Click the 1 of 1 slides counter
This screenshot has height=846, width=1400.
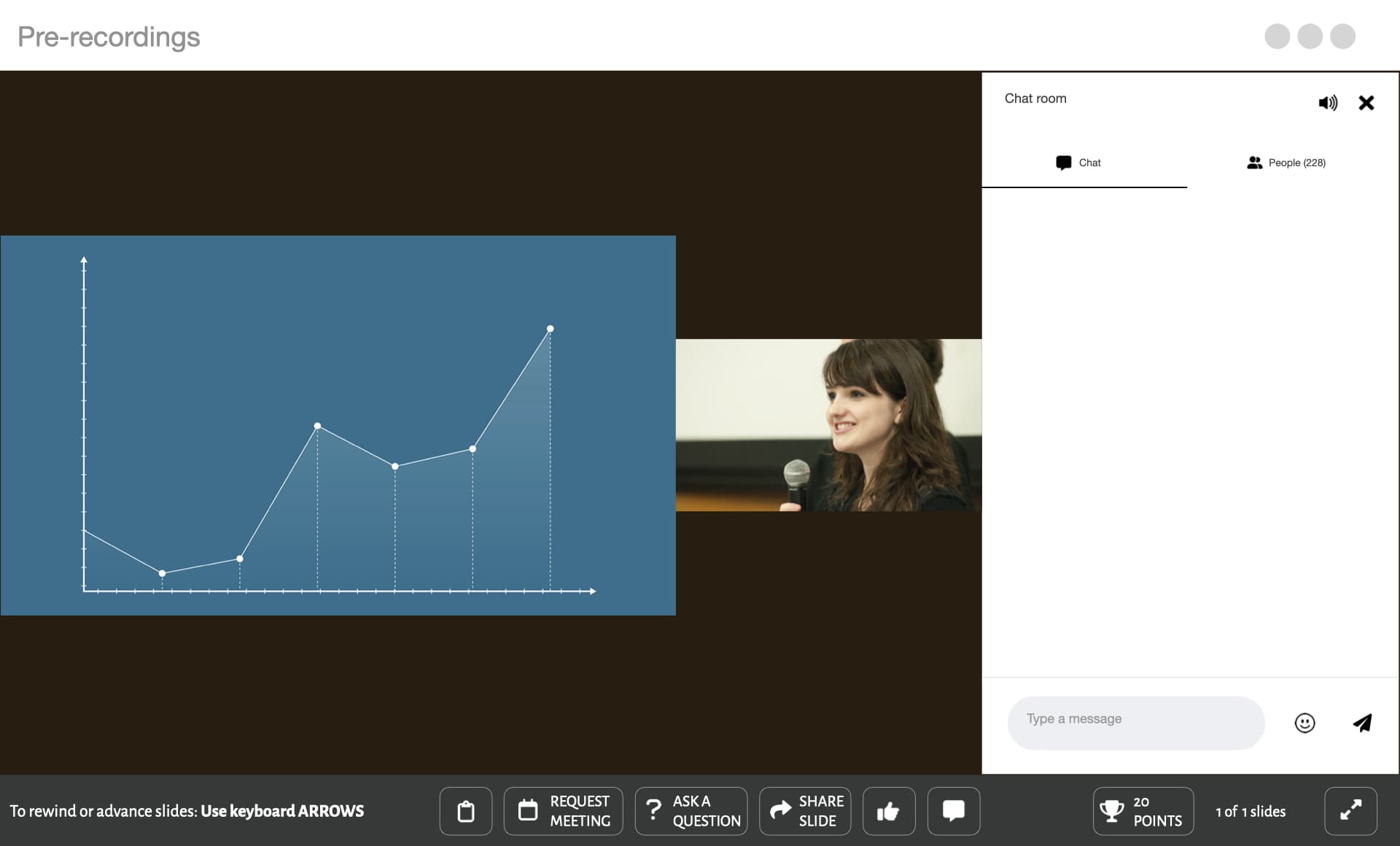(1251, 811)
